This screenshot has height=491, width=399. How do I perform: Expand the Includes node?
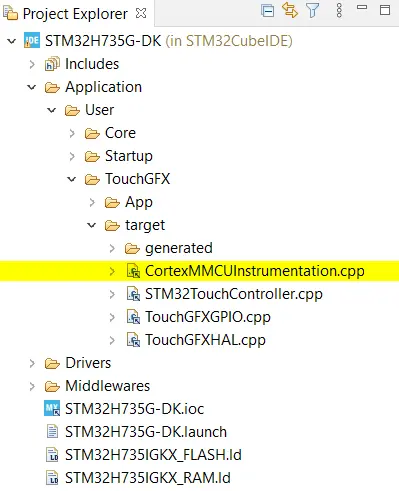pos(32,64)
